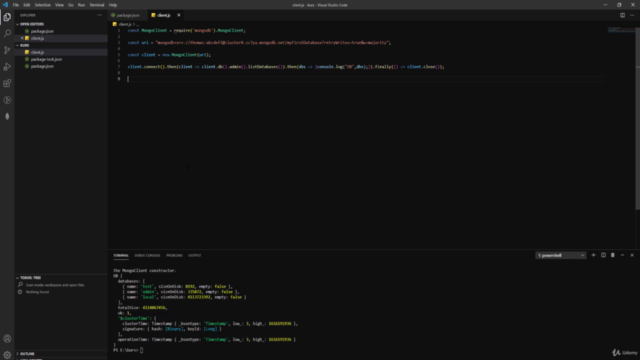This screenshot has width=640, height=360.
Task: Click line 5 new MongoClient statement
Action: tap(169, 55)
